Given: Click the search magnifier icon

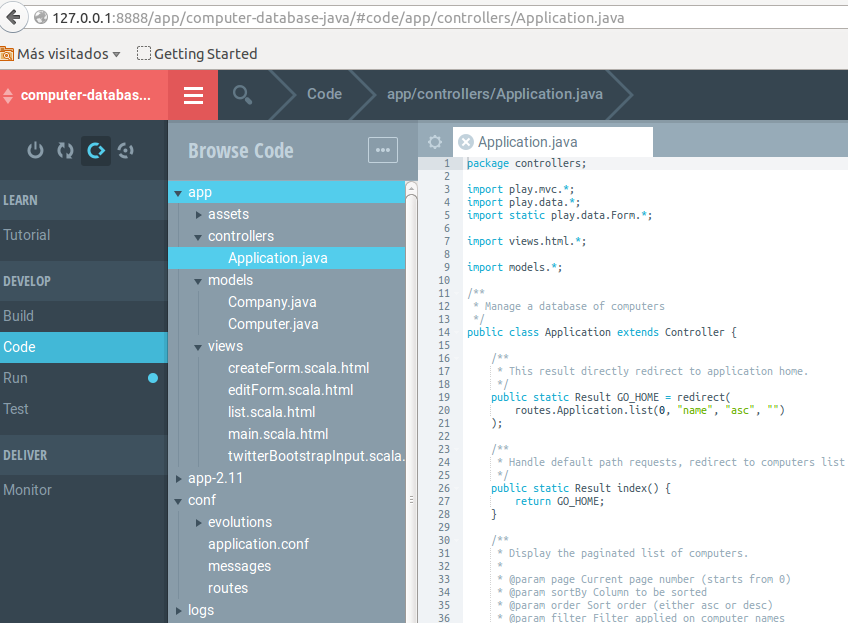Looking at the screenshot, I should coord(242,95).
